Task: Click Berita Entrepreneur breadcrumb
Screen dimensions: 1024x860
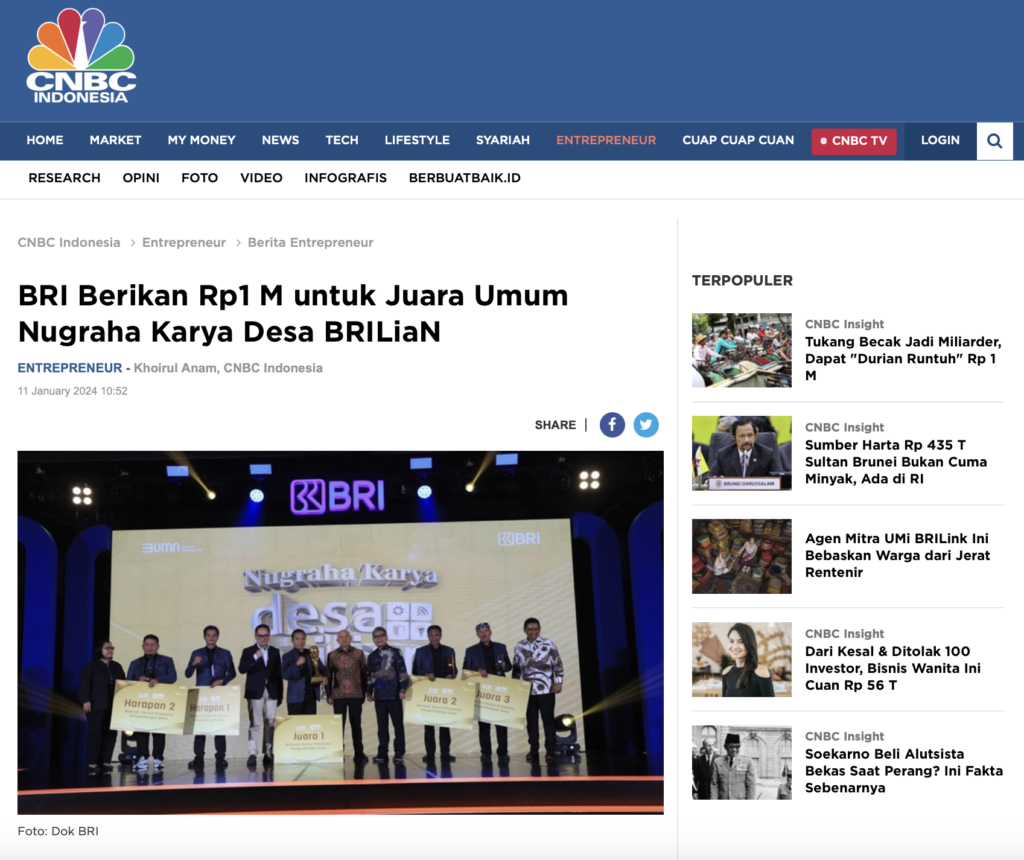Action: coord(310,243)
